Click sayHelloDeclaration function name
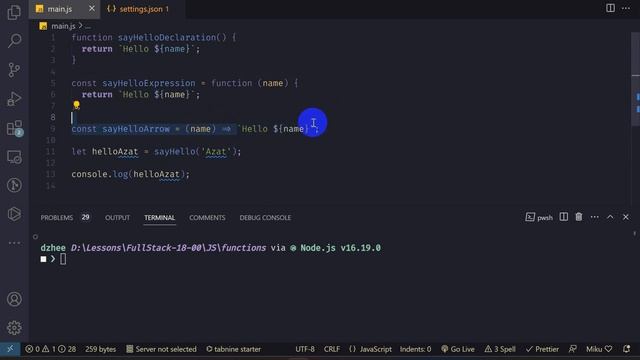 tap(167, 38)
